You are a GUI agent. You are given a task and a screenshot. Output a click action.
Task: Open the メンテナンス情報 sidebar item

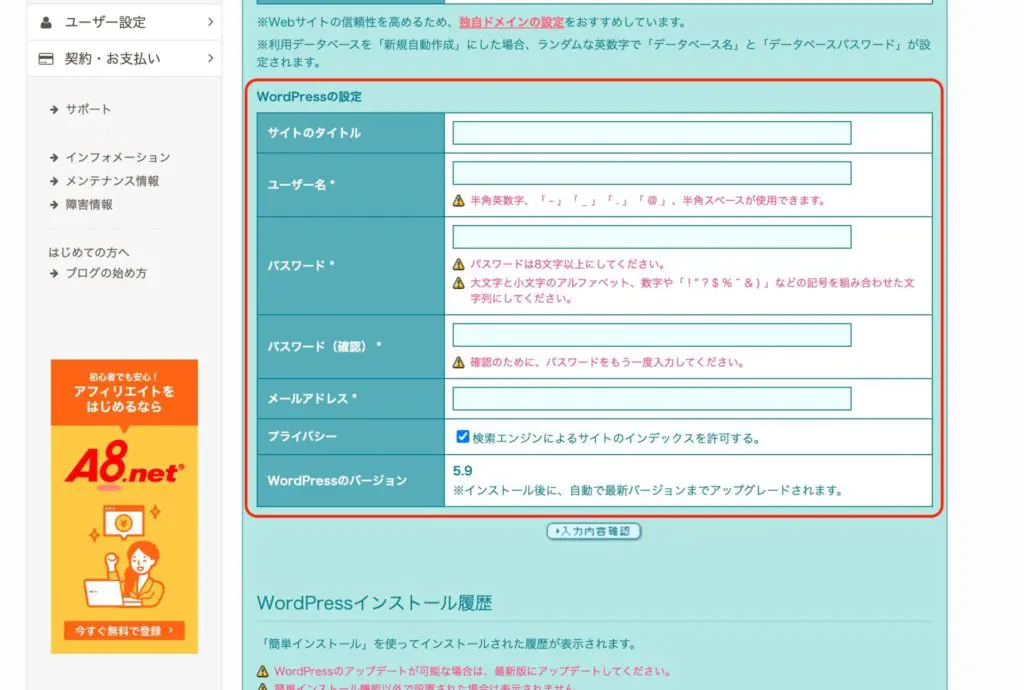coord(112,182)
